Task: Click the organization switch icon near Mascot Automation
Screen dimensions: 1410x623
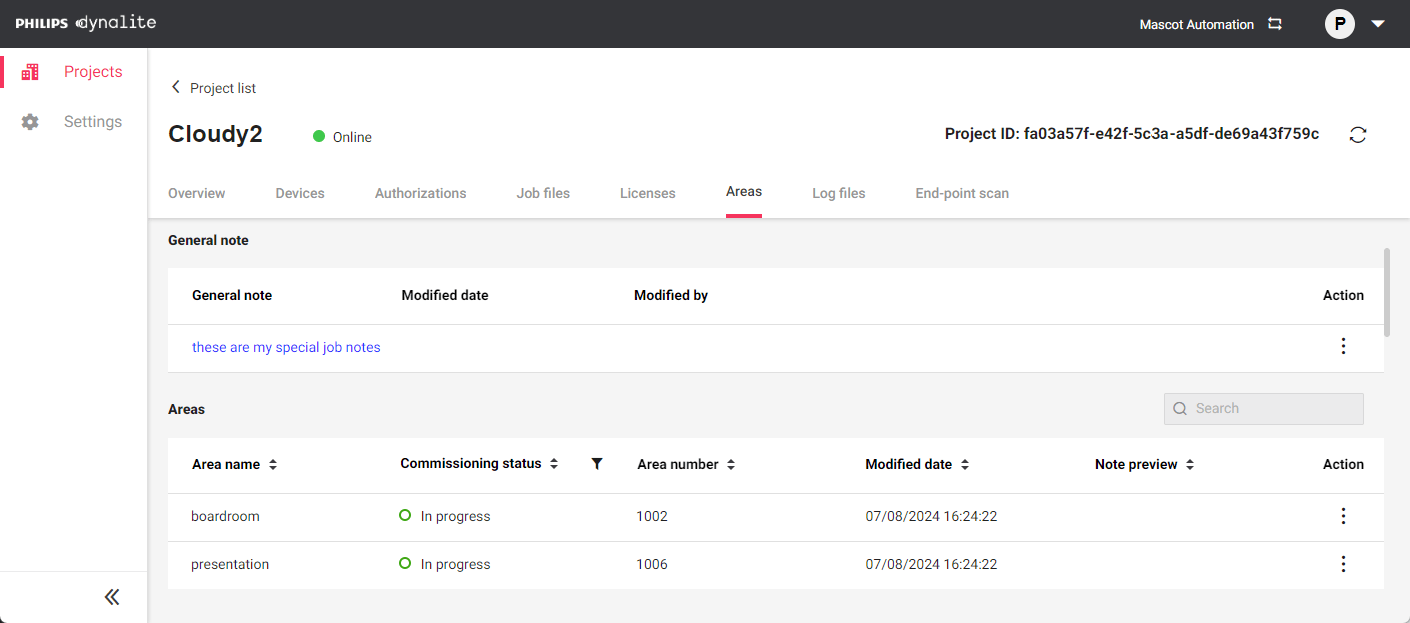Action: point(1275,24)
